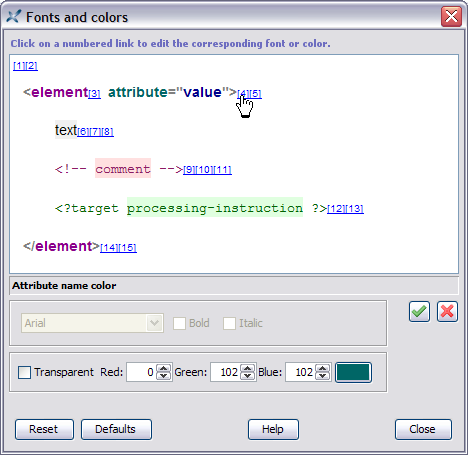Screen dimensions: 468x455
Task: Click the Green value input field
Action: pos(226,372)
